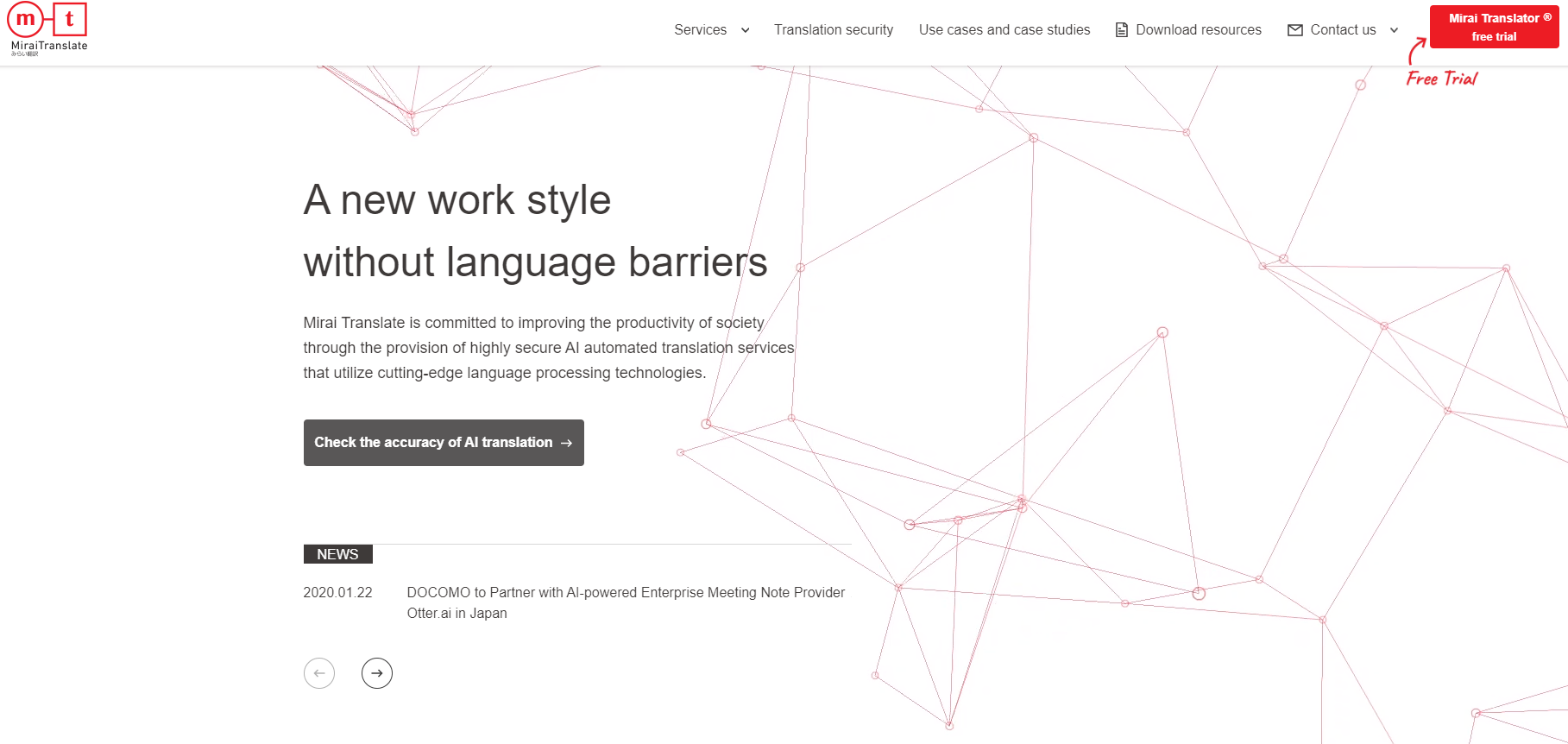Click the headline A new work style
This screenshot has width=1568, height=744.
(x=457, y=200)
